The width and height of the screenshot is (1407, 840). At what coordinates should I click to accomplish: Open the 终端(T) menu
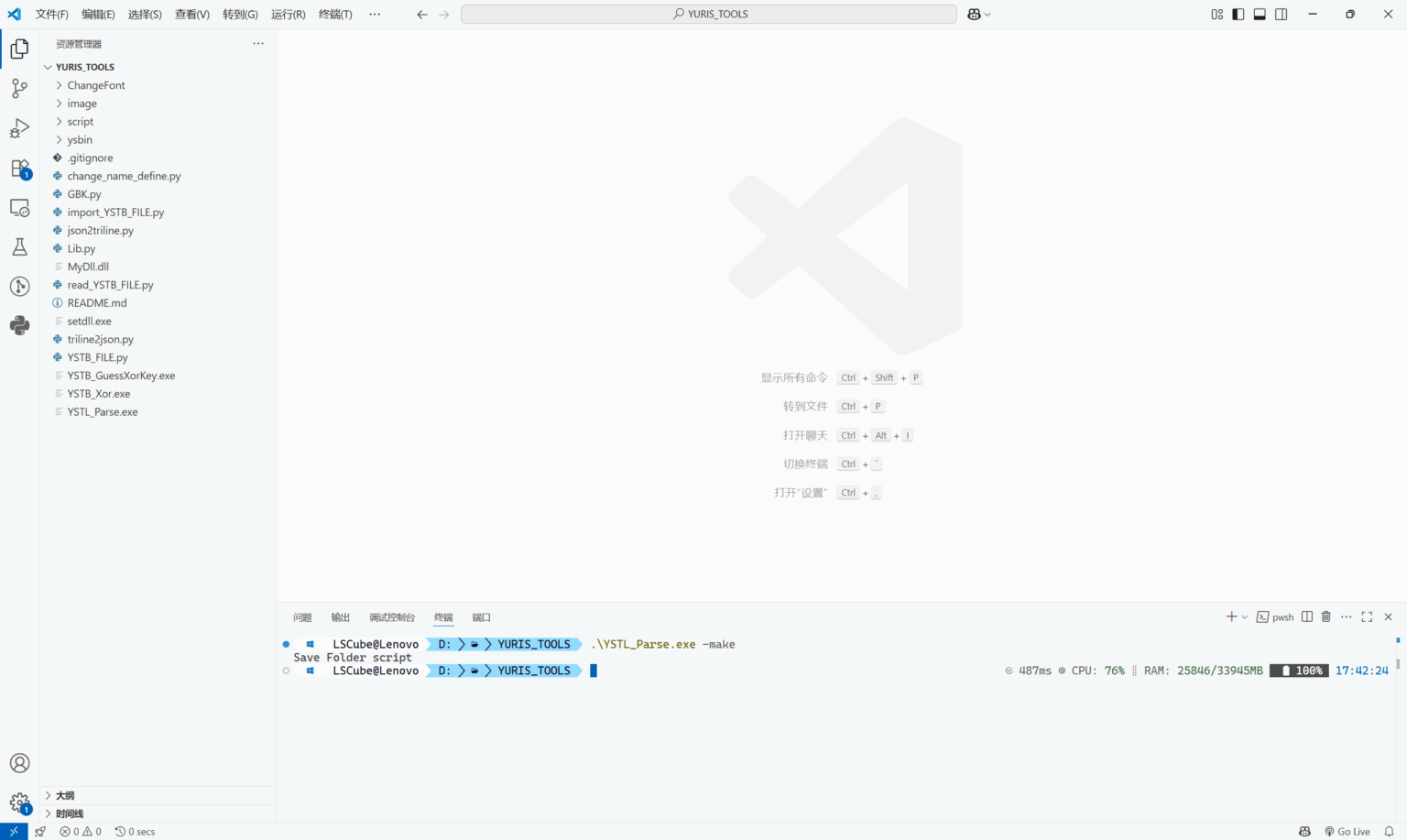[x=335, y=14]
